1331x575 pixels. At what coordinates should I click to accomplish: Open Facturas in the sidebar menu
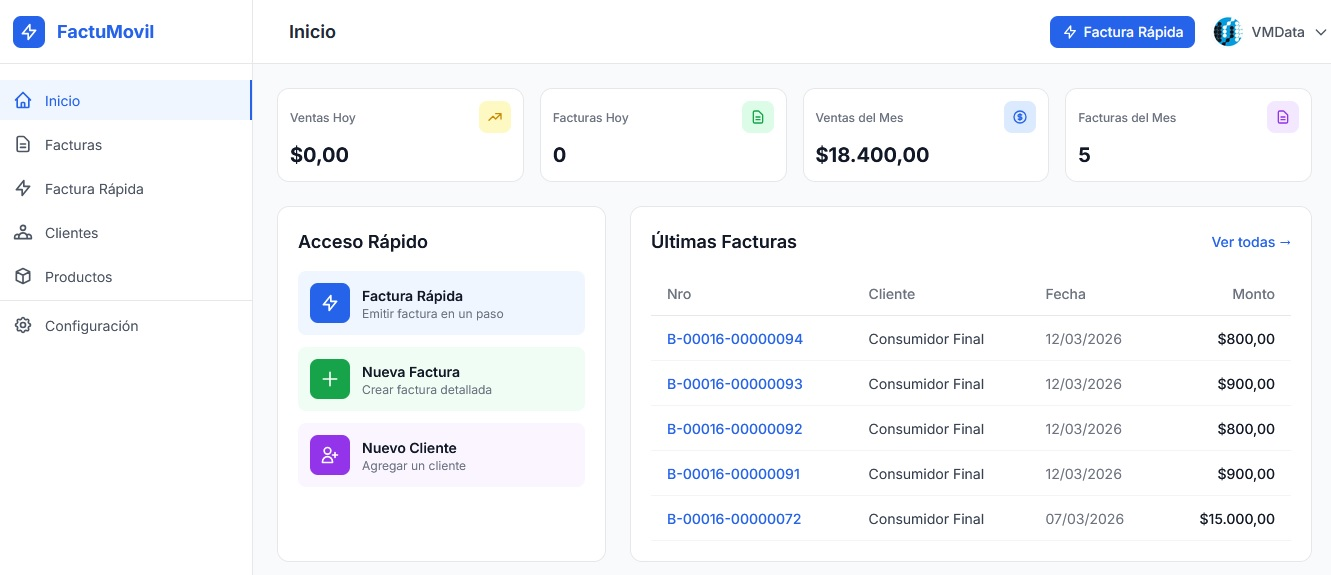click(126, 145)
